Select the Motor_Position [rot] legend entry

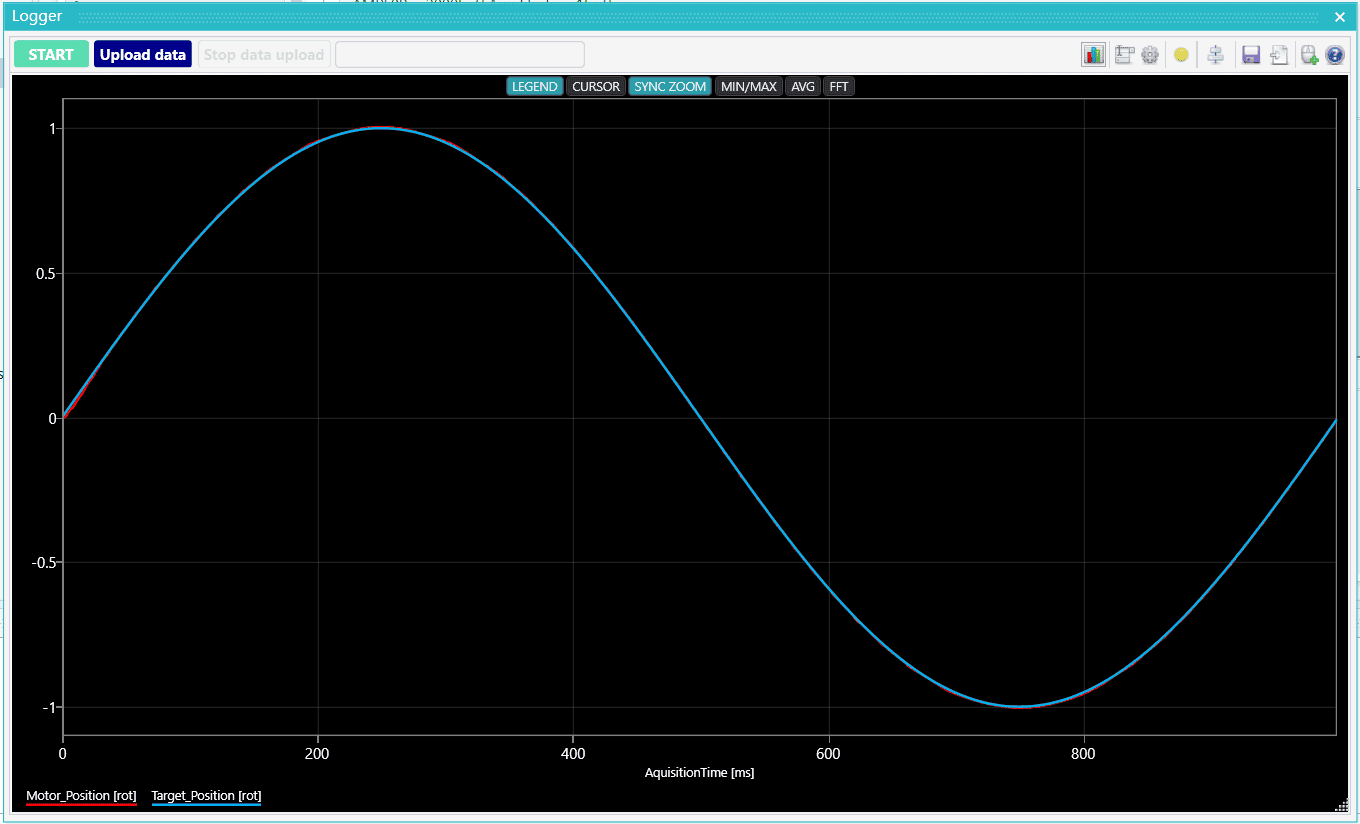81,797
